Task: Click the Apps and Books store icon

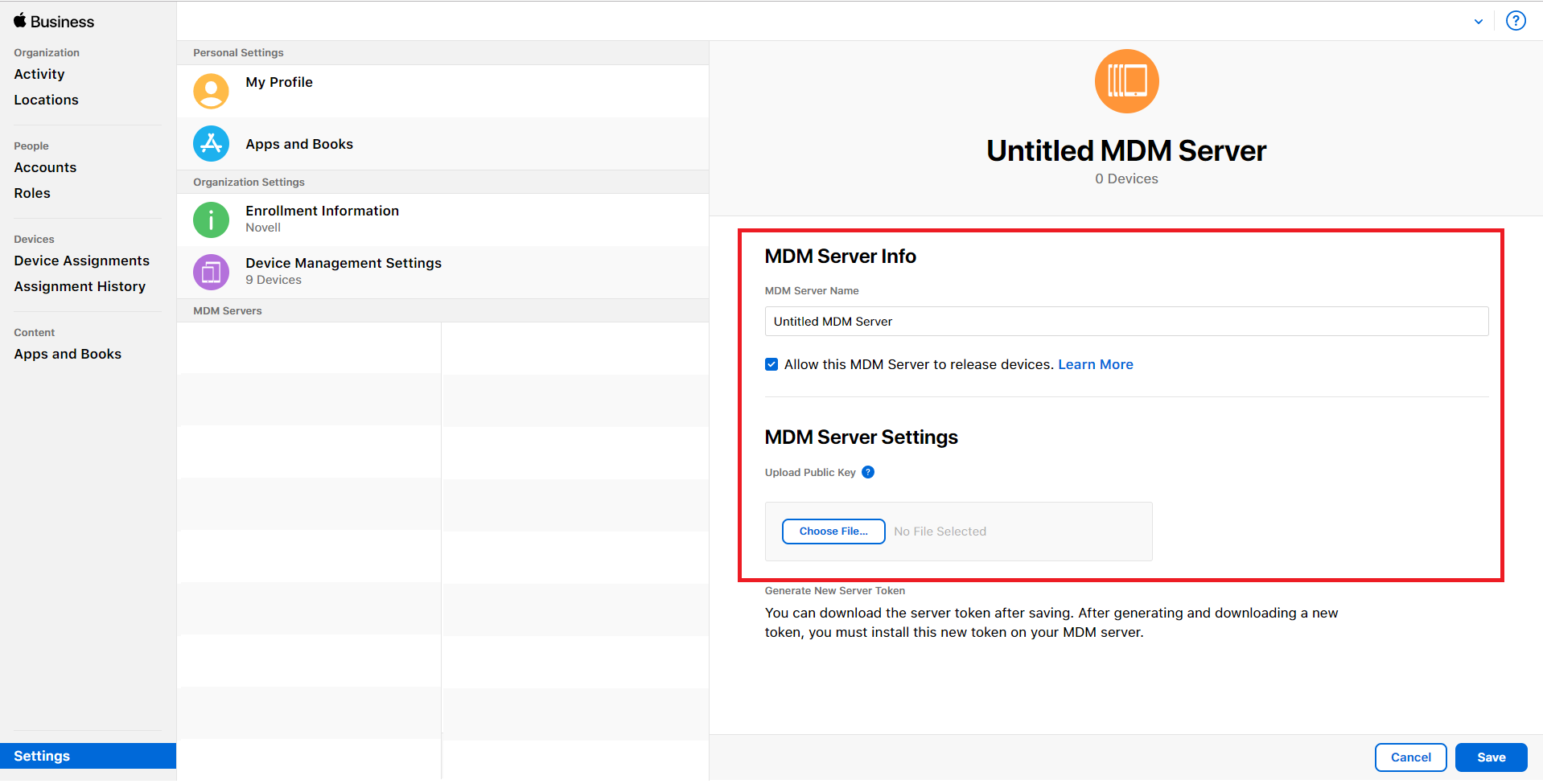Action: tap(211, 144)
